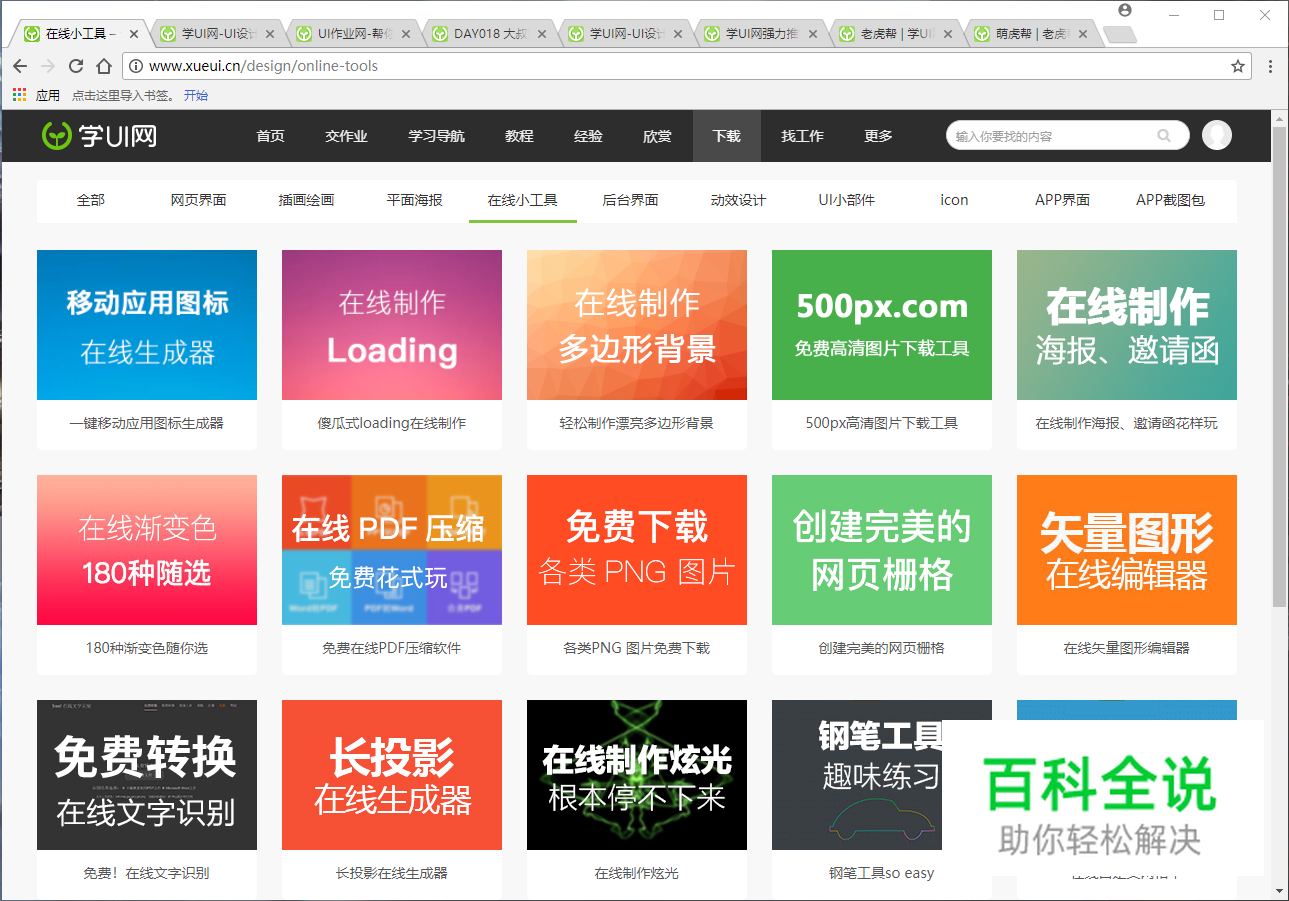The height and width of the screenshot is (901, 1289).
Task: Switch to the 网页界面 category tab
Action: 197,199
